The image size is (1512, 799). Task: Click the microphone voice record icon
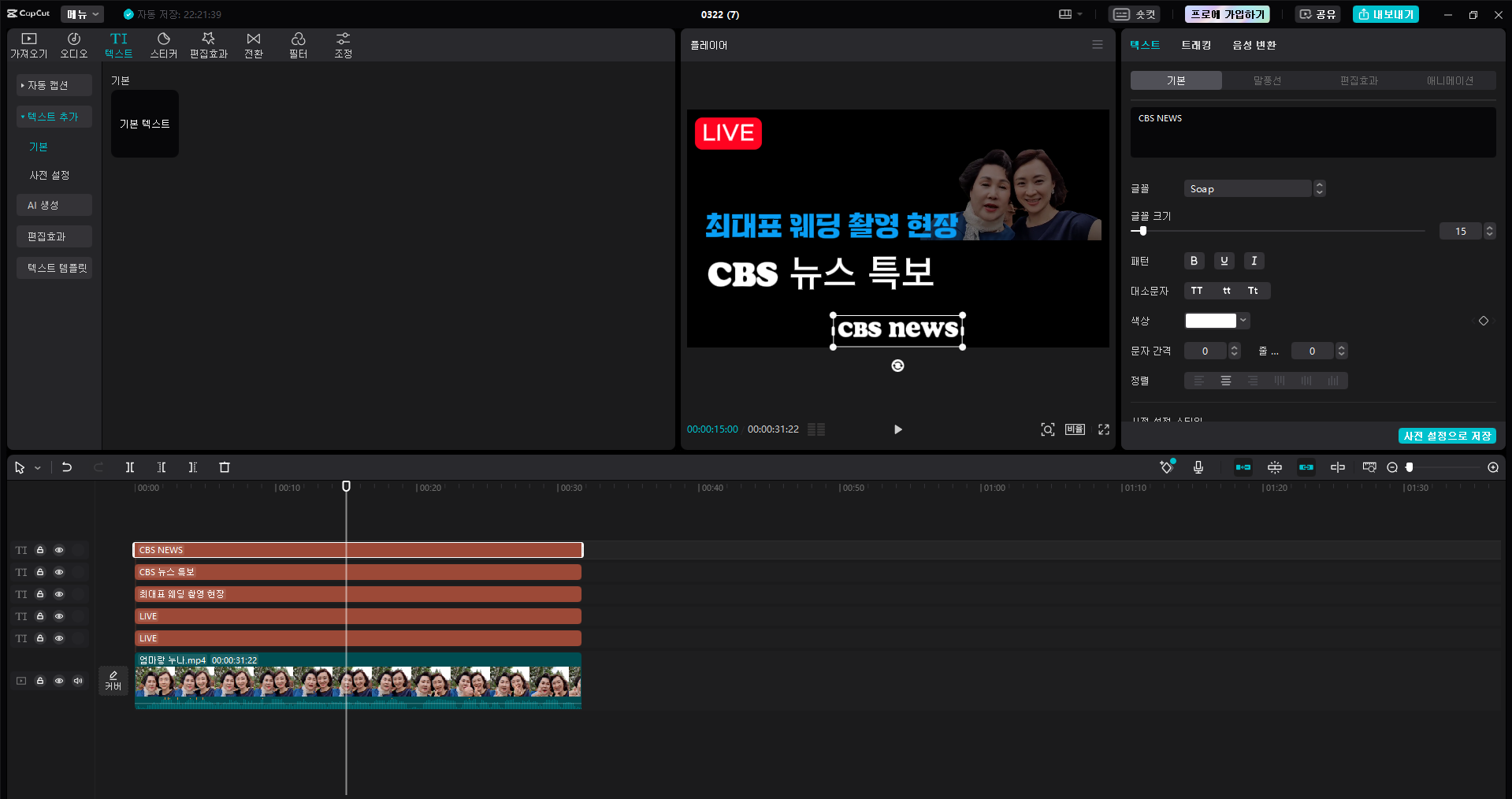pos(1198,467)
